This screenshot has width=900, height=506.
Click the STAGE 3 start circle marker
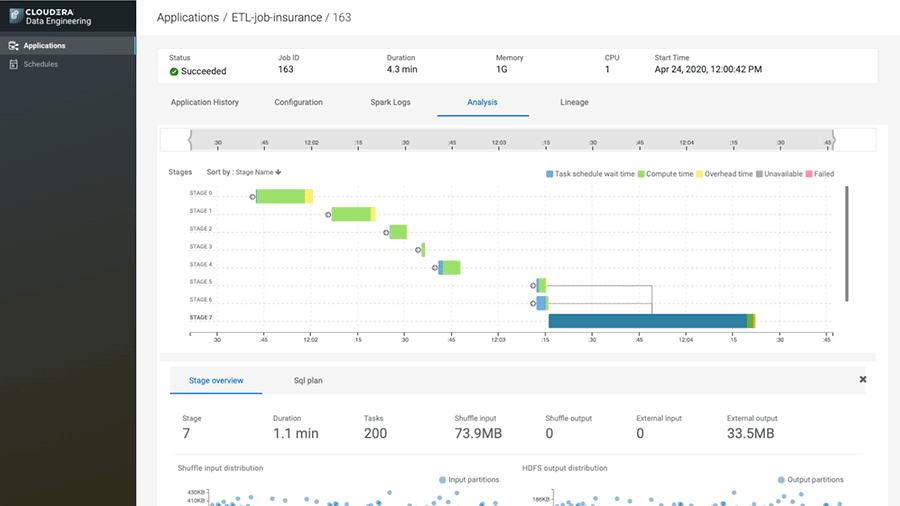tap(418, 250)
